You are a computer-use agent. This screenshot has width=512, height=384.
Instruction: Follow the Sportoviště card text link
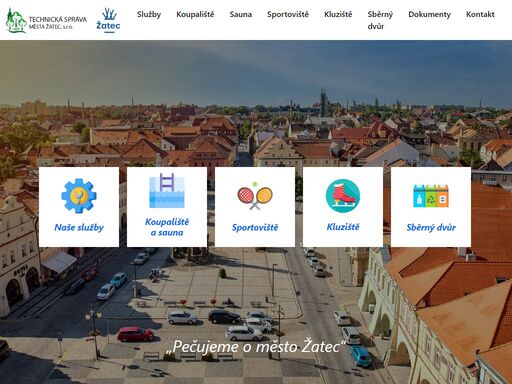[255, 227]
